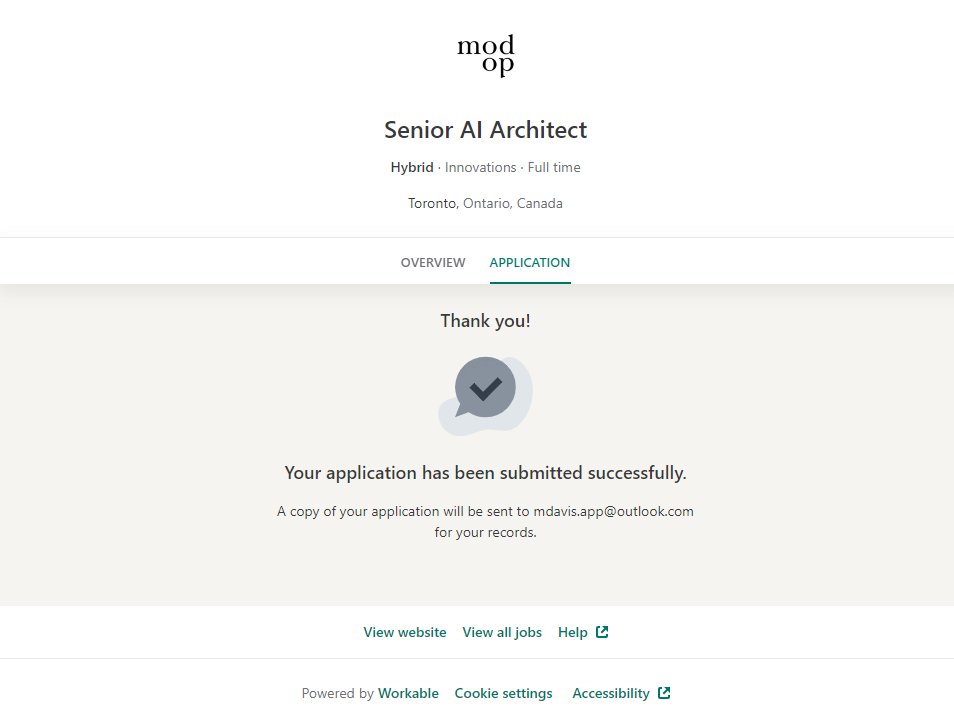The image size is (954, 727).
Task: Click the mdavis.app@outlook.com email address
Action: click(613, 511)
